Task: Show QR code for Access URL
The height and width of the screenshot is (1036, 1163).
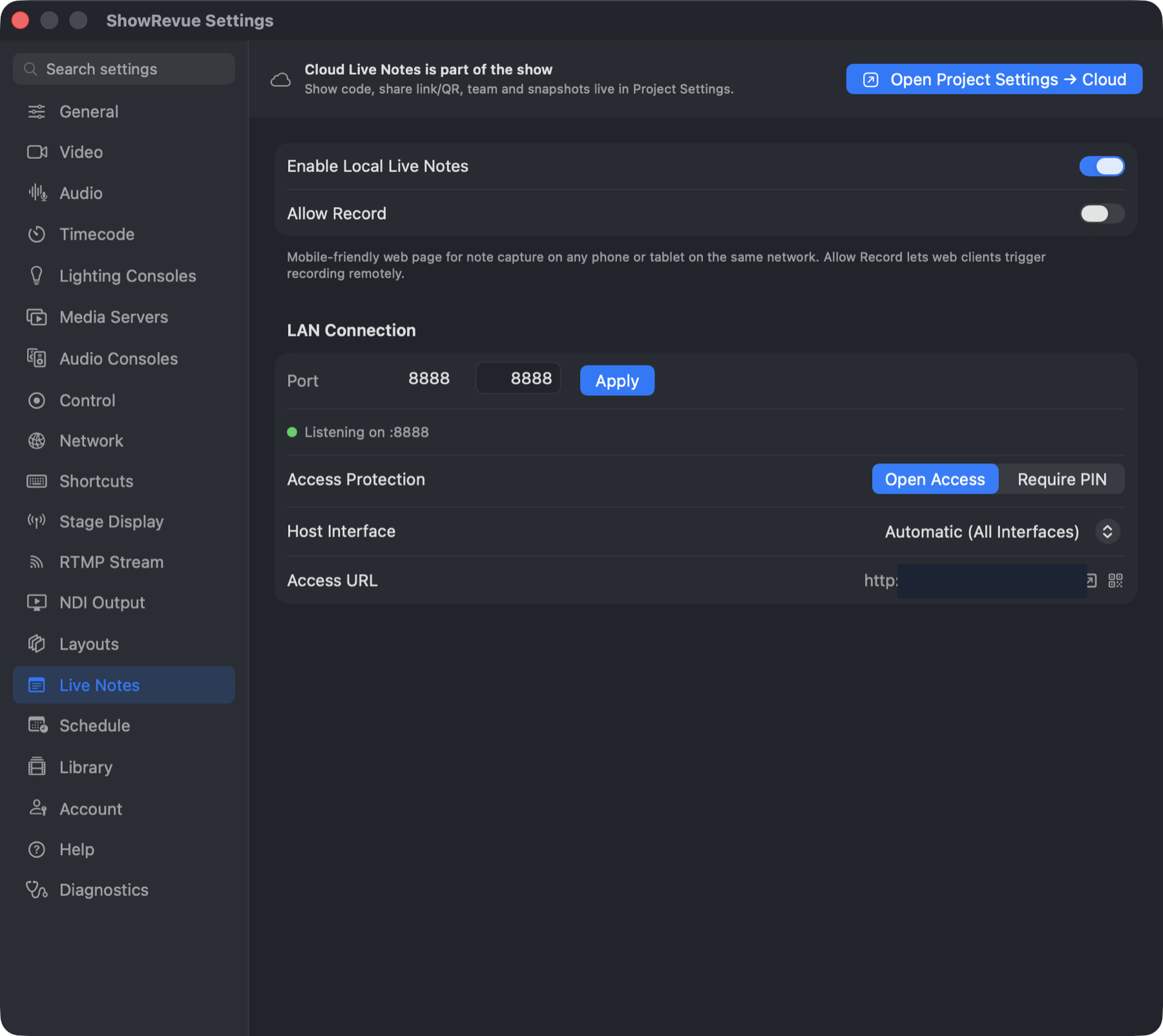Action: tap(1115, 580)
